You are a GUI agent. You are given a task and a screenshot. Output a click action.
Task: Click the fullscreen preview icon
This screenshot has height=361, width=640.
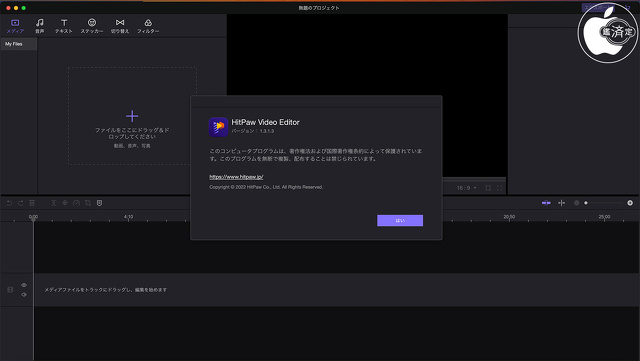click(x=499, y=188)
